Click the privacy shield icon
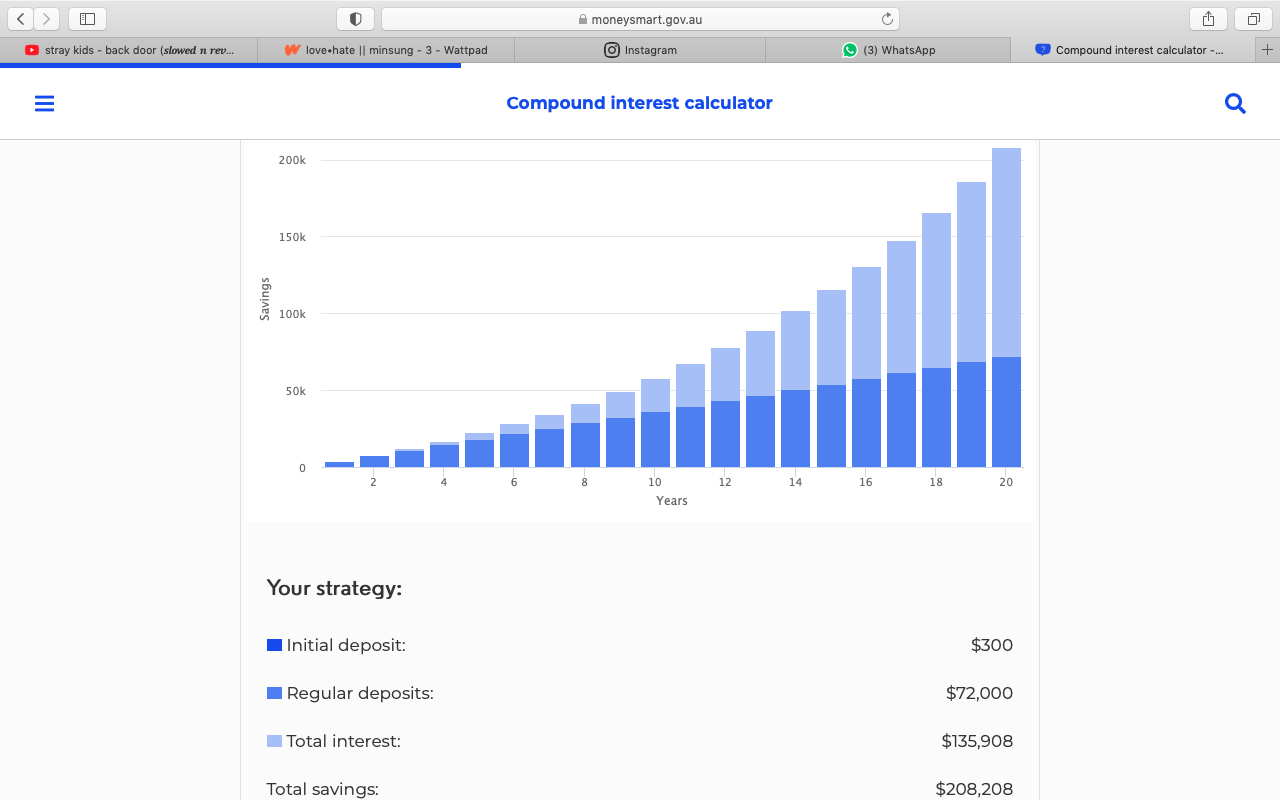This screenshot has height=800, width=1280. tap(355, 19)
